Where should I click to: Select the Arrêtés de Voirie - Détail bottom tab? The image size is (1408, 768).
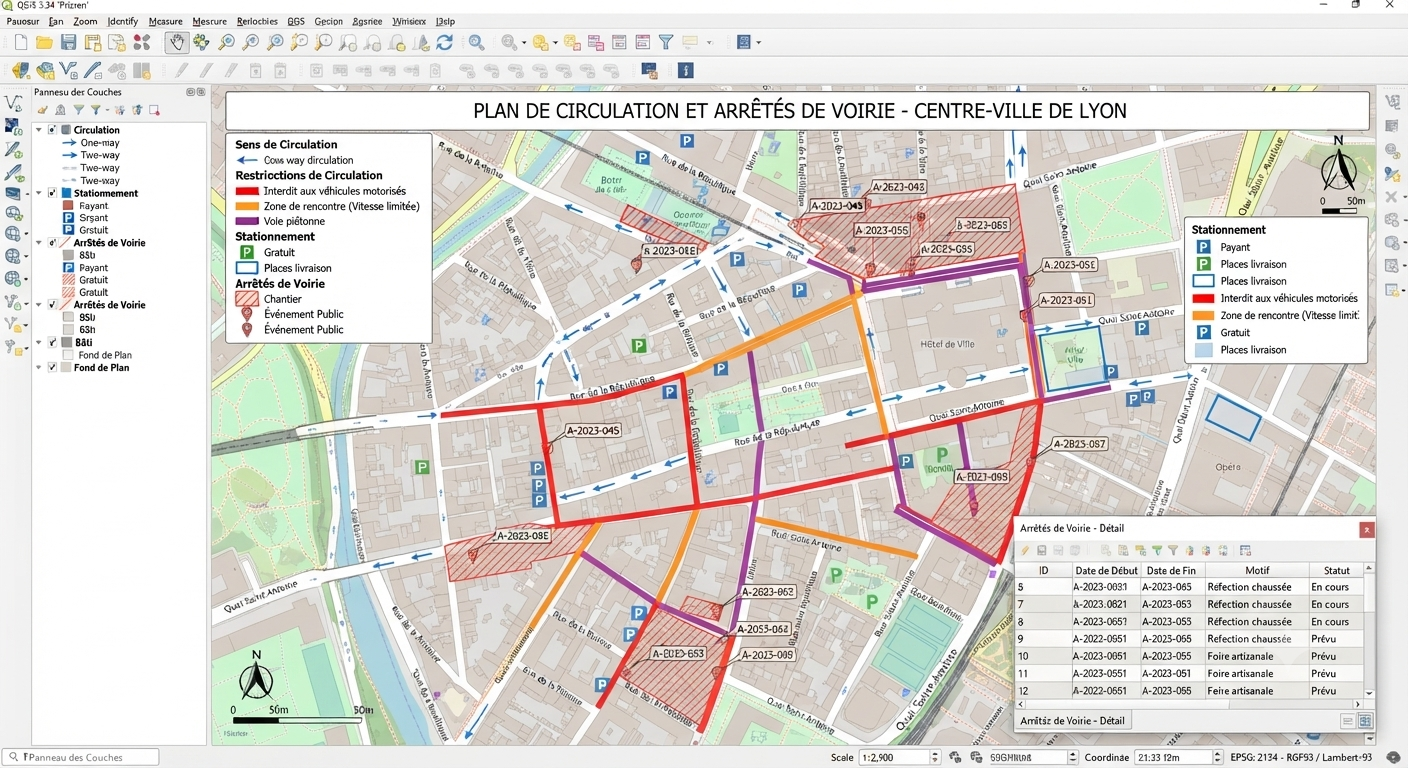[x=1072, y=721]
